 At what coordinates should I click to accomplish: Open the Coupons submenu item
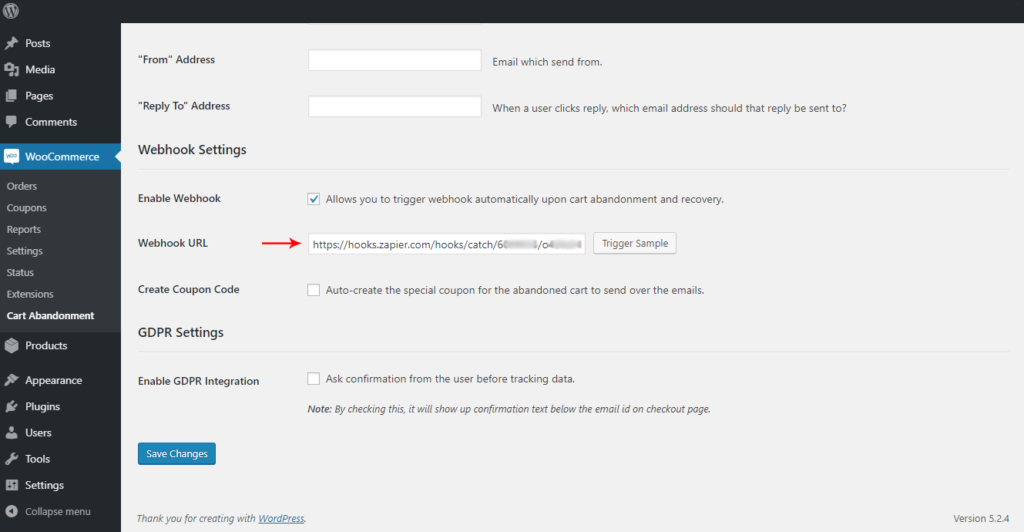point(26,208)
